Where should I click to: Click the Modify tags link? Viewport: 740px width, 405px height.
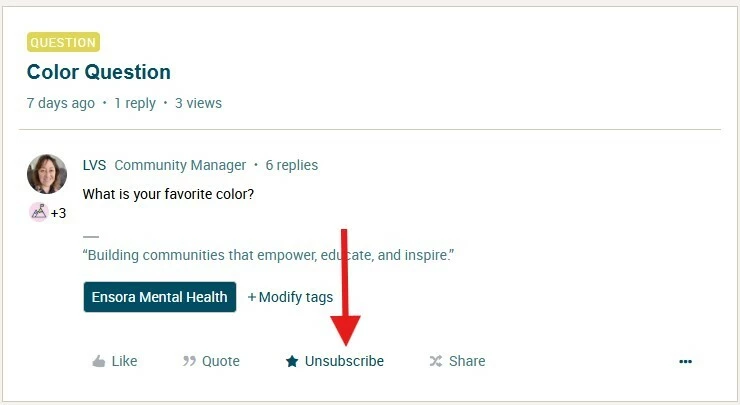pos(290,297)
